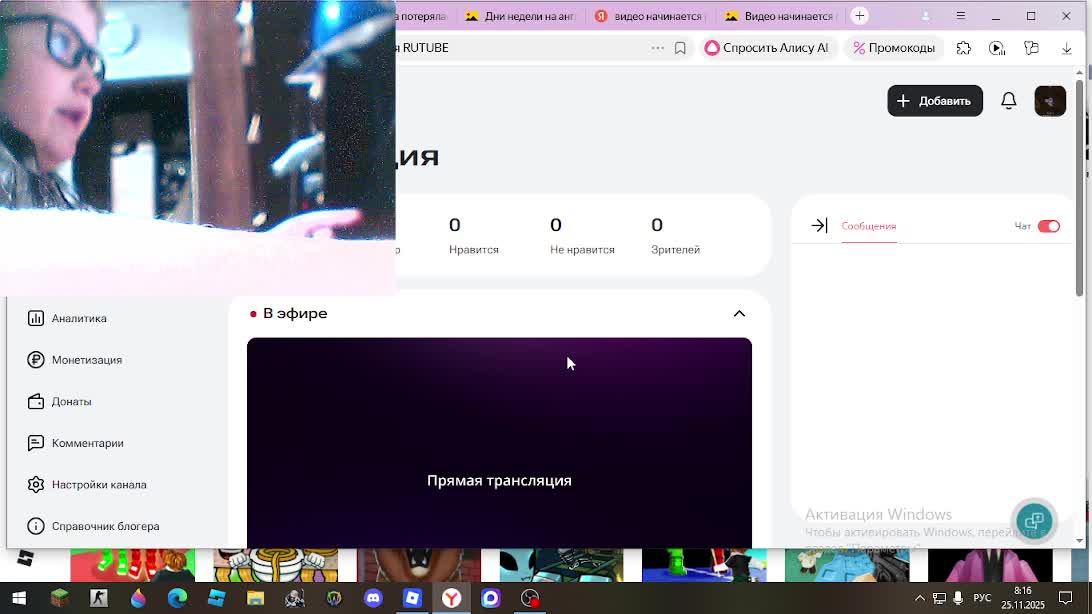Open the browser extensions icon
Viewport: 1092px width, 614px height.
963,48
